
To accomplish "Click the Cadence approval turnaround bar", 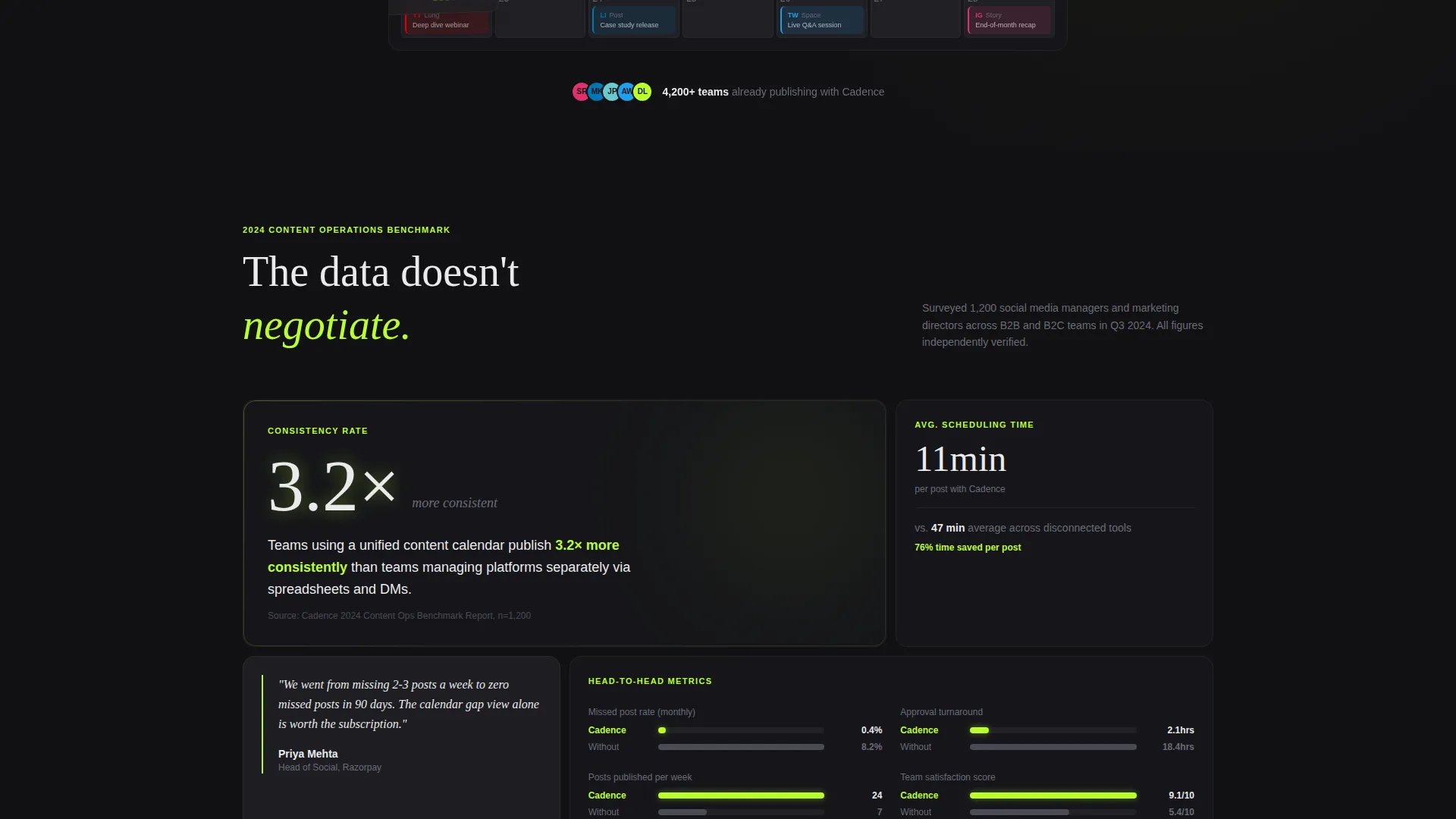I will 1053,730.
